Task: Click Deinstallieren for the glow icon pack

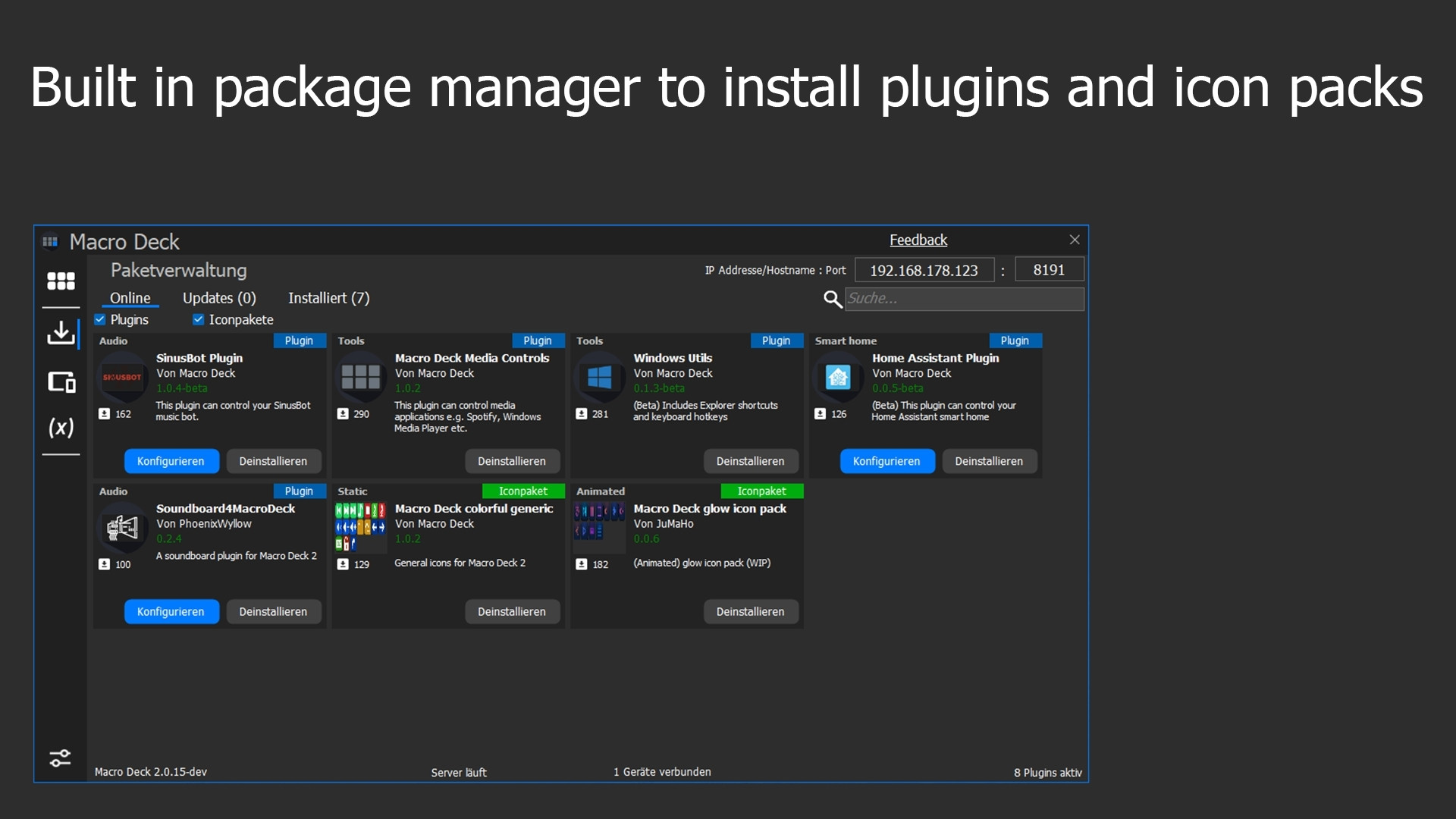Action: pyautogui.click(x=750, y=611)
